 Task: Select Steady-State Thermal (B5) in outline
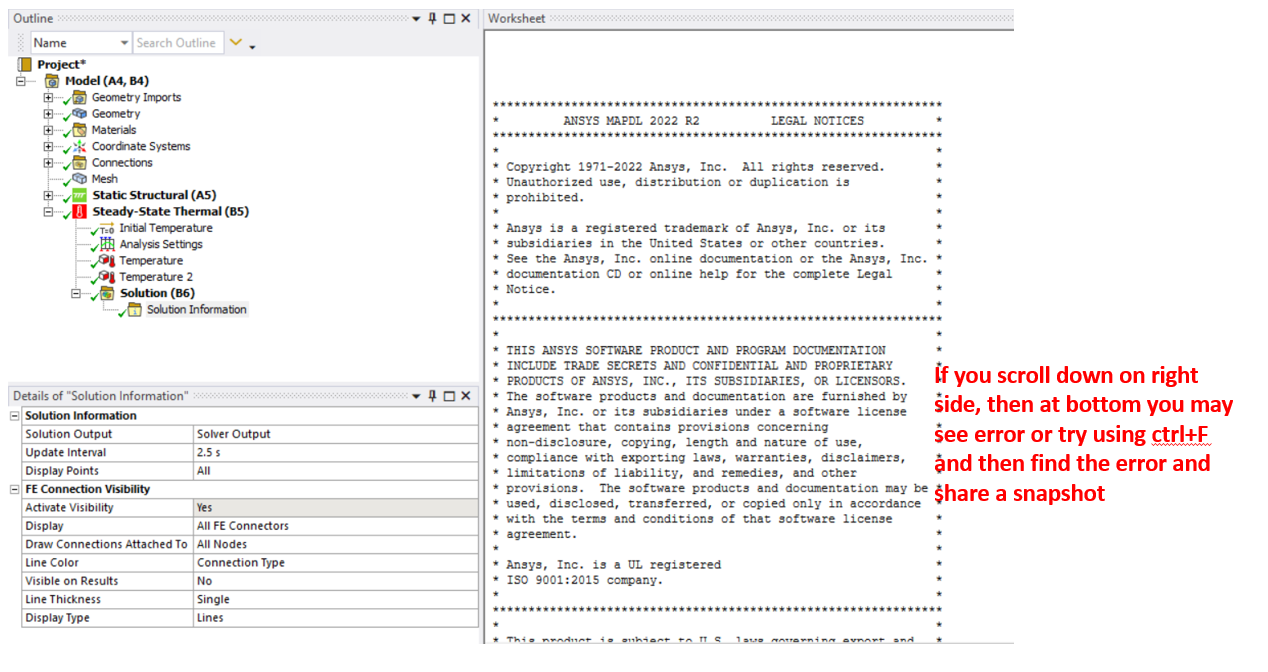coord(171,212)
